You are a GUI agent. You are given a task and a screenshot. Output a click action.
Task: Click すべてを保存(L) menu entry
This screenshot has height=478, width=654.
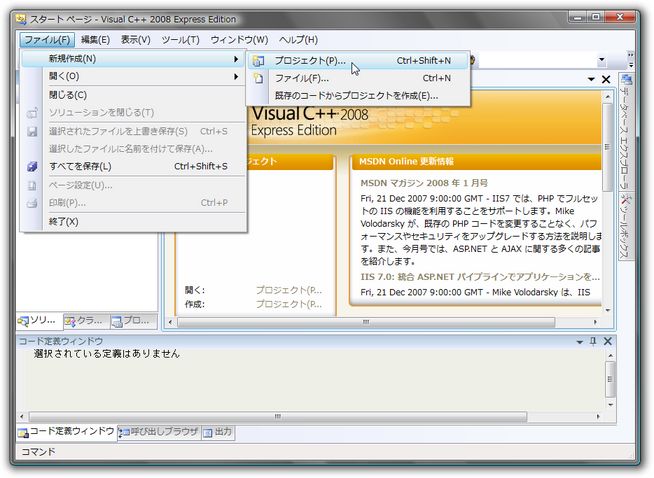pyautogui.click(x=133, y=166)
